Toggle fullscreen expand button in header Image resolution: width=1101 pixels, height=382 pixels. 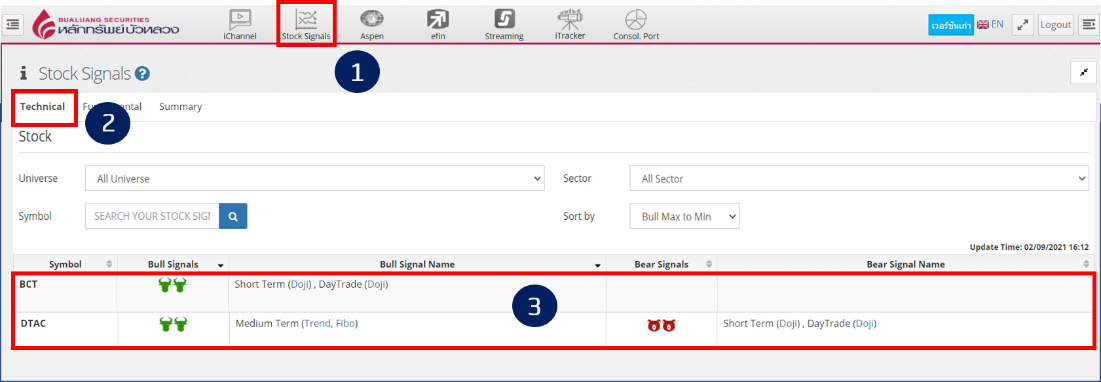click(x=1023, y=25)
